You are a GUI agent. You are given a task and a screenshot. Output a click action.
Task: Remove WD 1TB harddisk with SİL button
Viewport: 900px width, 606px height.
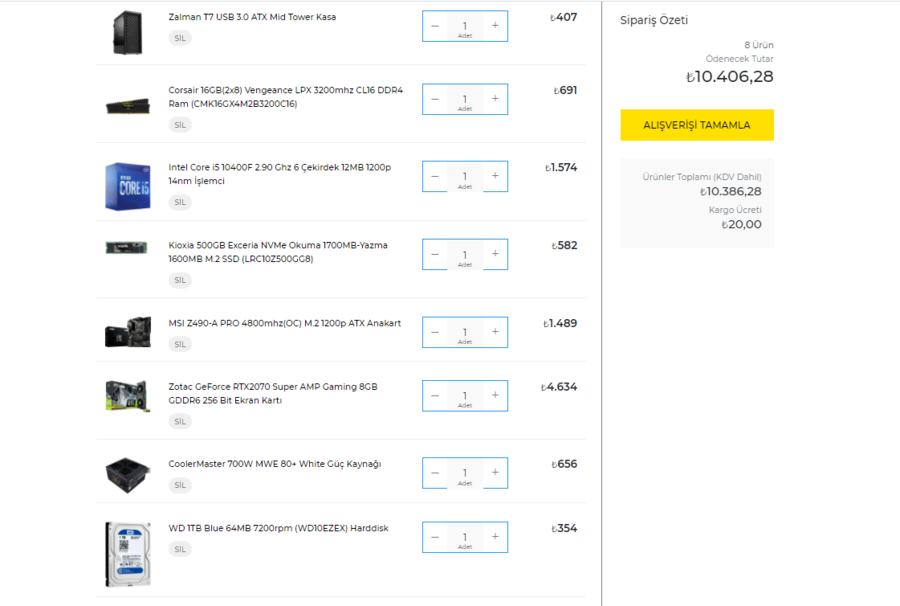[180, 549]
